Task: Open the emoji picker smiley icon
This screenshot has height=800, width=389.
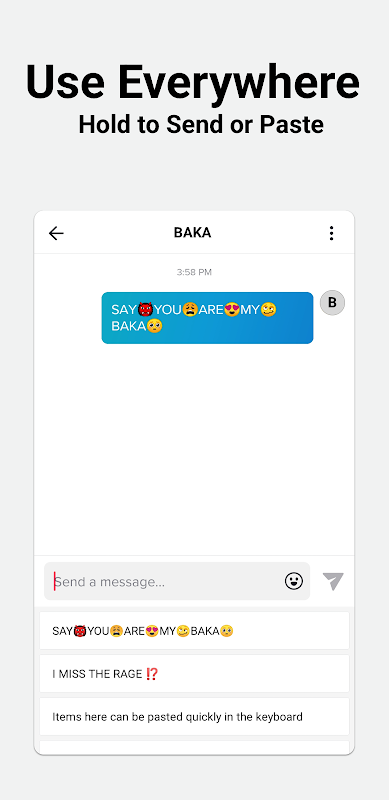Action: pos(294,581)
